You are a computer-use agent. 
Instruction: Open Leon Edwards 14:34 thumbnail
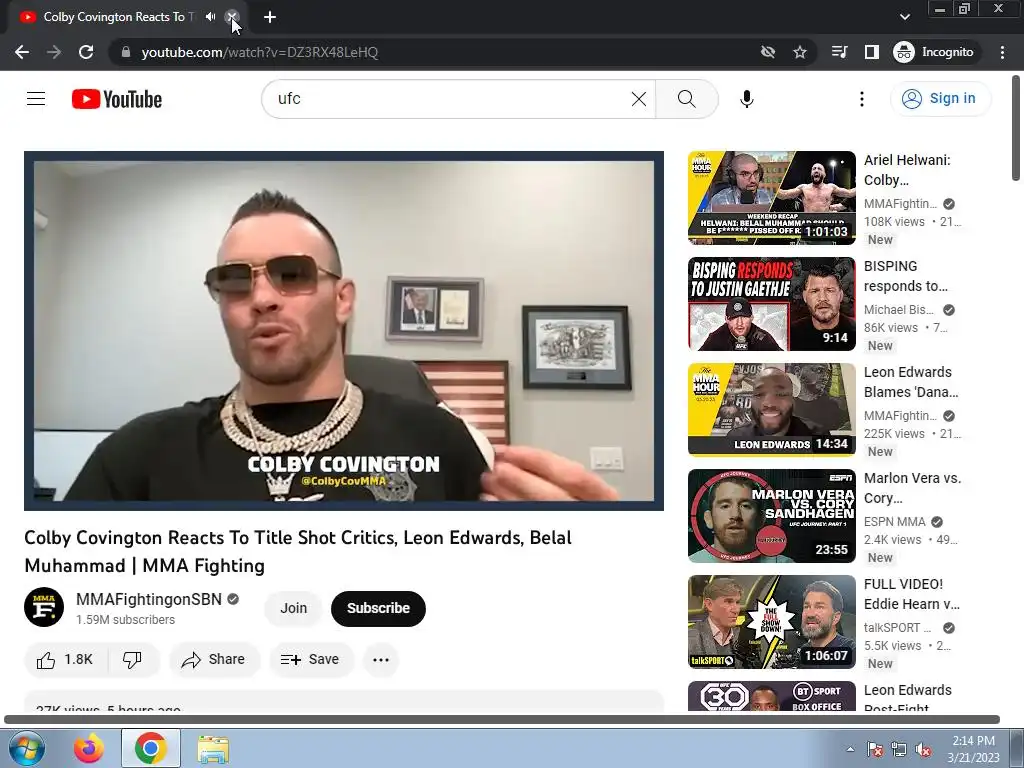pos(771,409)
